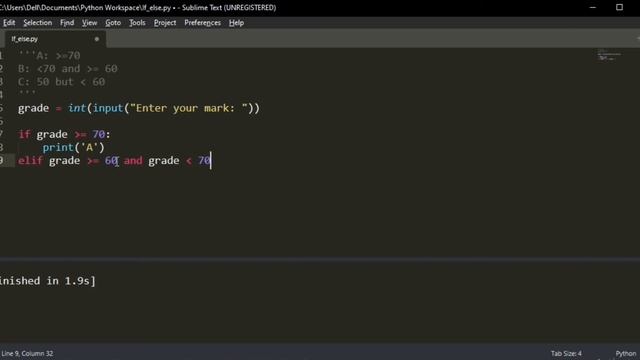Click 'inished in 1.9s]' build output
The image size is (640, 360).
point(48,281)
